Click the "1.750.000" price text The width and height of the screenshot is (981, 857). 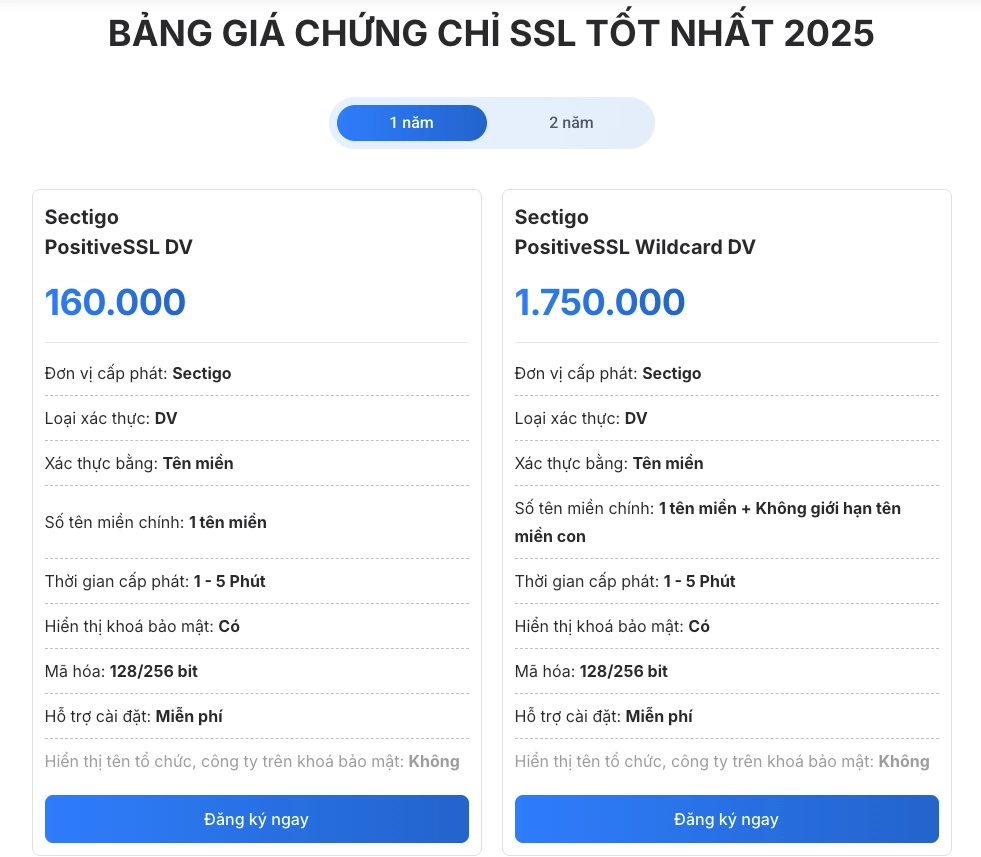pyautogui.click(x=600, y=301)
